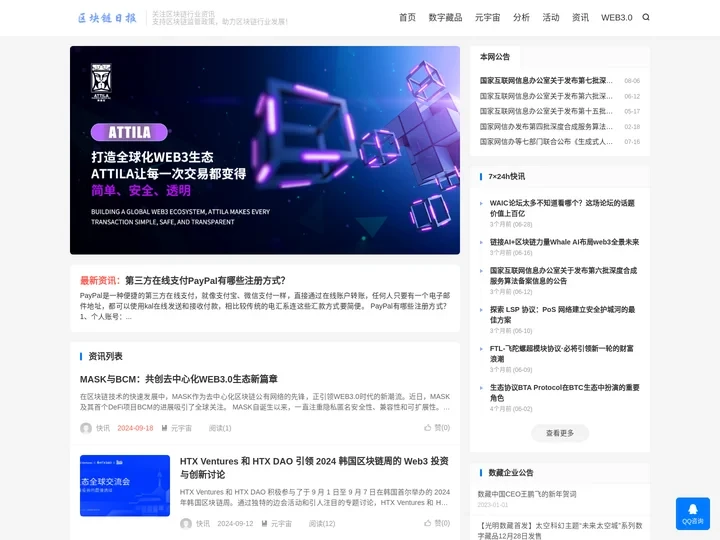Screen dimensions: 720x540
Task: Click author avatar on HTX Ventures article
Action: coord(186,523)
